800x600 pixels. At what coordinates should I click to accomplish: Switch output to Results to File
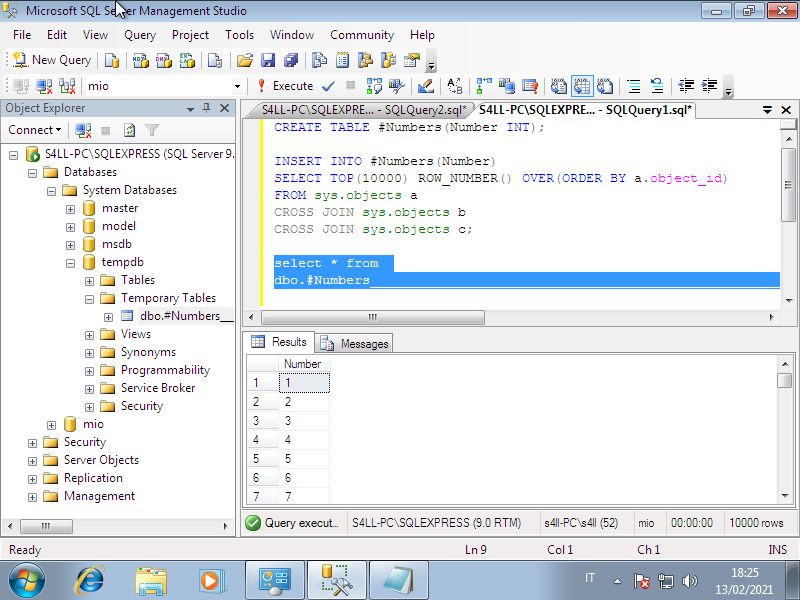[x=605, y=86]
